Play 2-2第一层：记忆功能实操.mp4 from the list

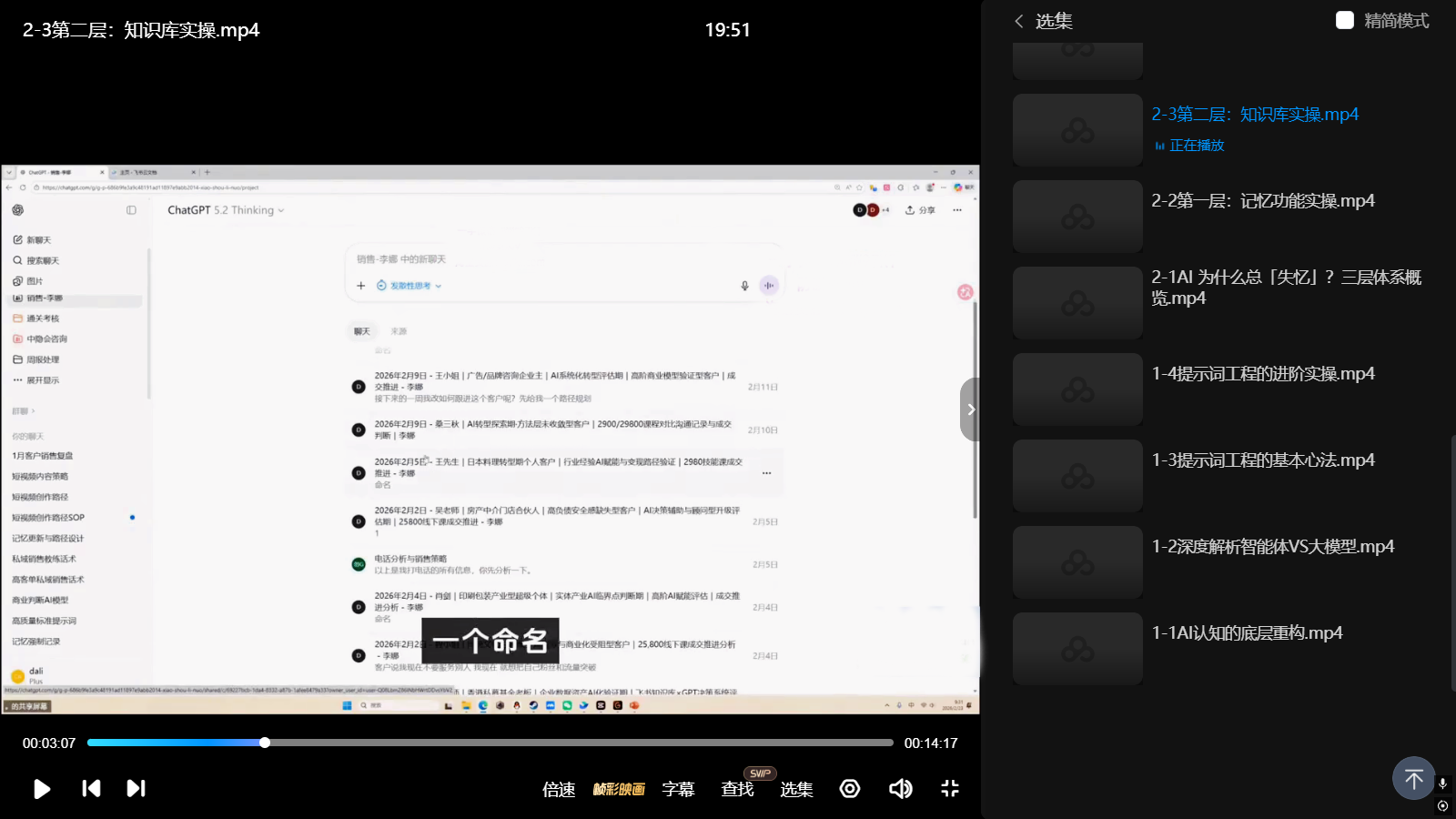click(x=1262, y=201)
